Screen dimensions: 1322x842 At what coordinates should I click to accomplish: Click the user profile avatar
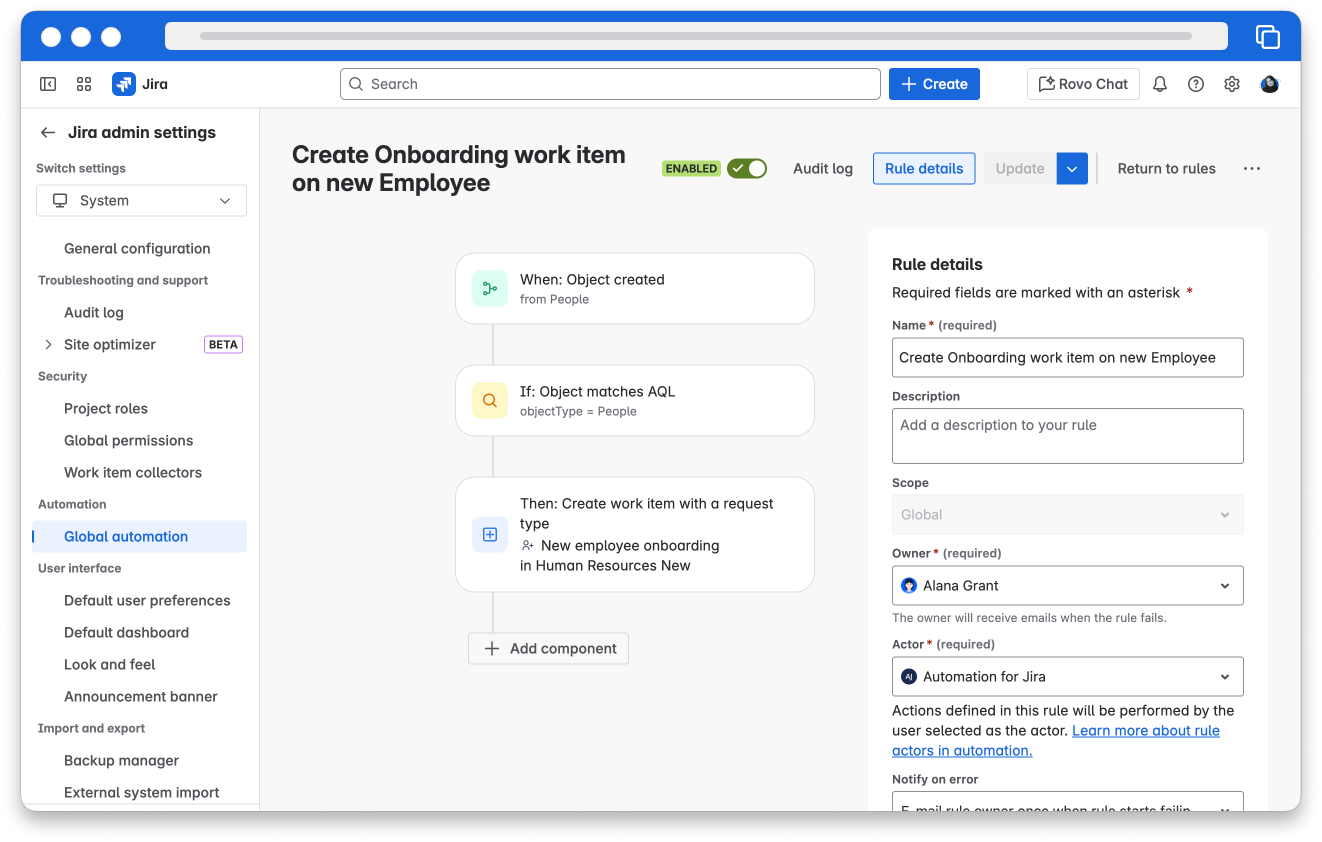pos(1269,84)
